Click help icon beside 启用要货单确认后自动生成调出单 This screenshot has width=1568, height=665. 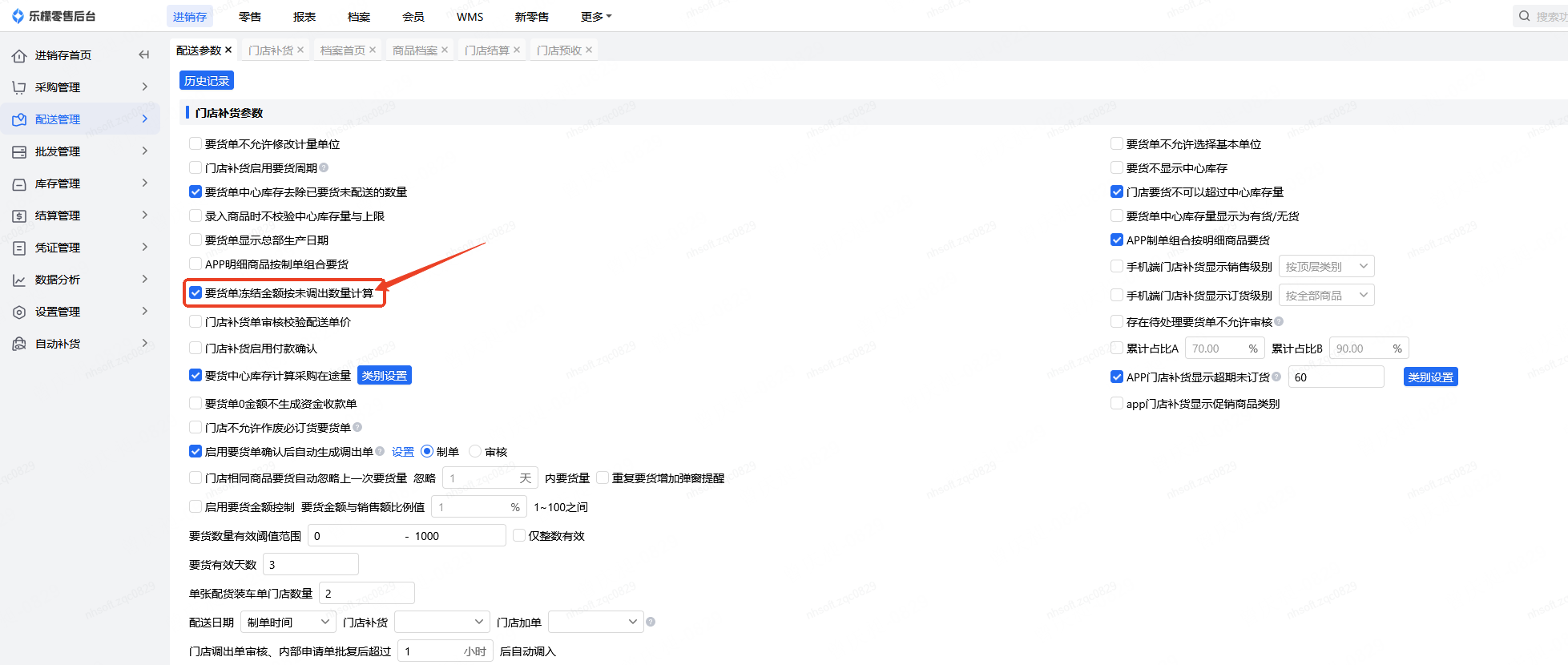coord(380,451)
